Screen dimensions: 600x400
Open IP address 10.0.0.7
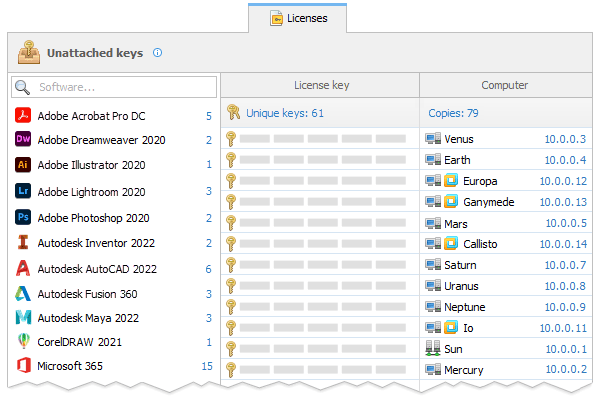click(x=565, y=265)
